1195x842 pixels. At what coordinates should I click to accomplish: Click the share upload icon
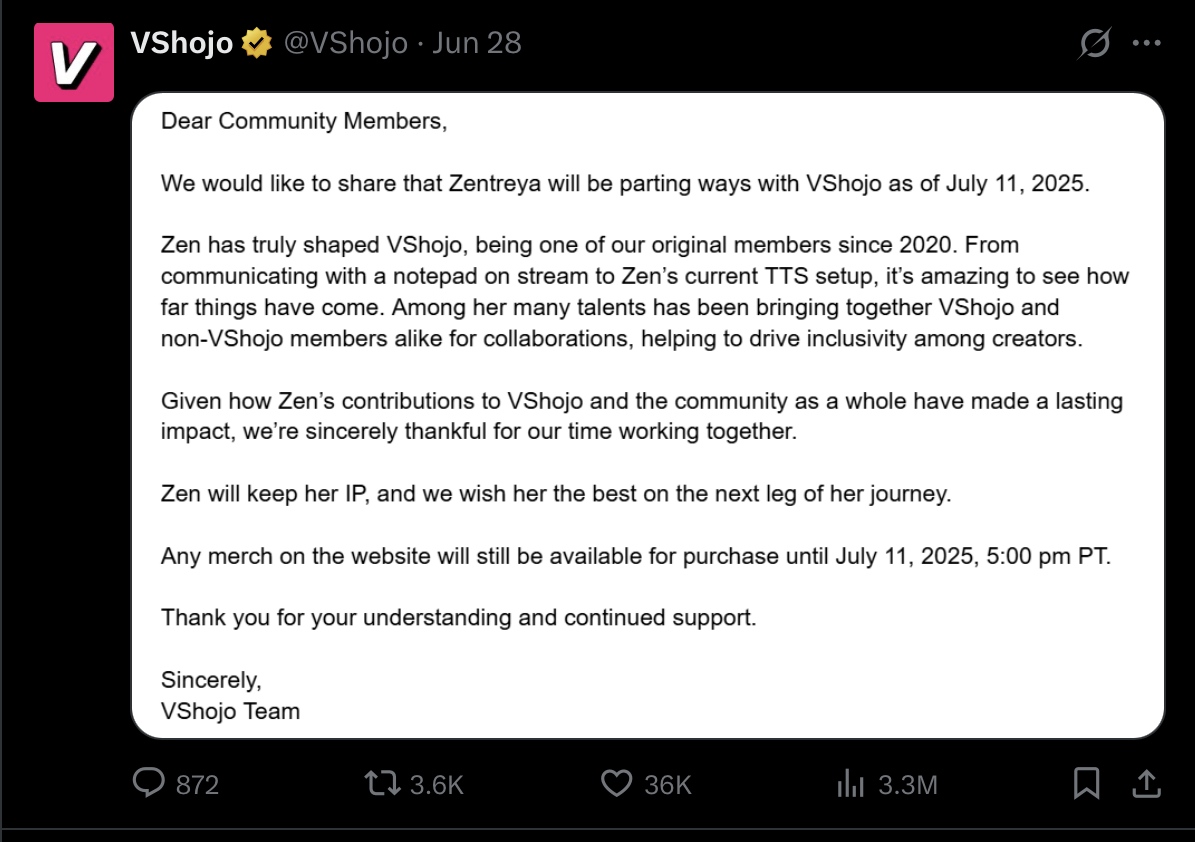pos(1146,783)
